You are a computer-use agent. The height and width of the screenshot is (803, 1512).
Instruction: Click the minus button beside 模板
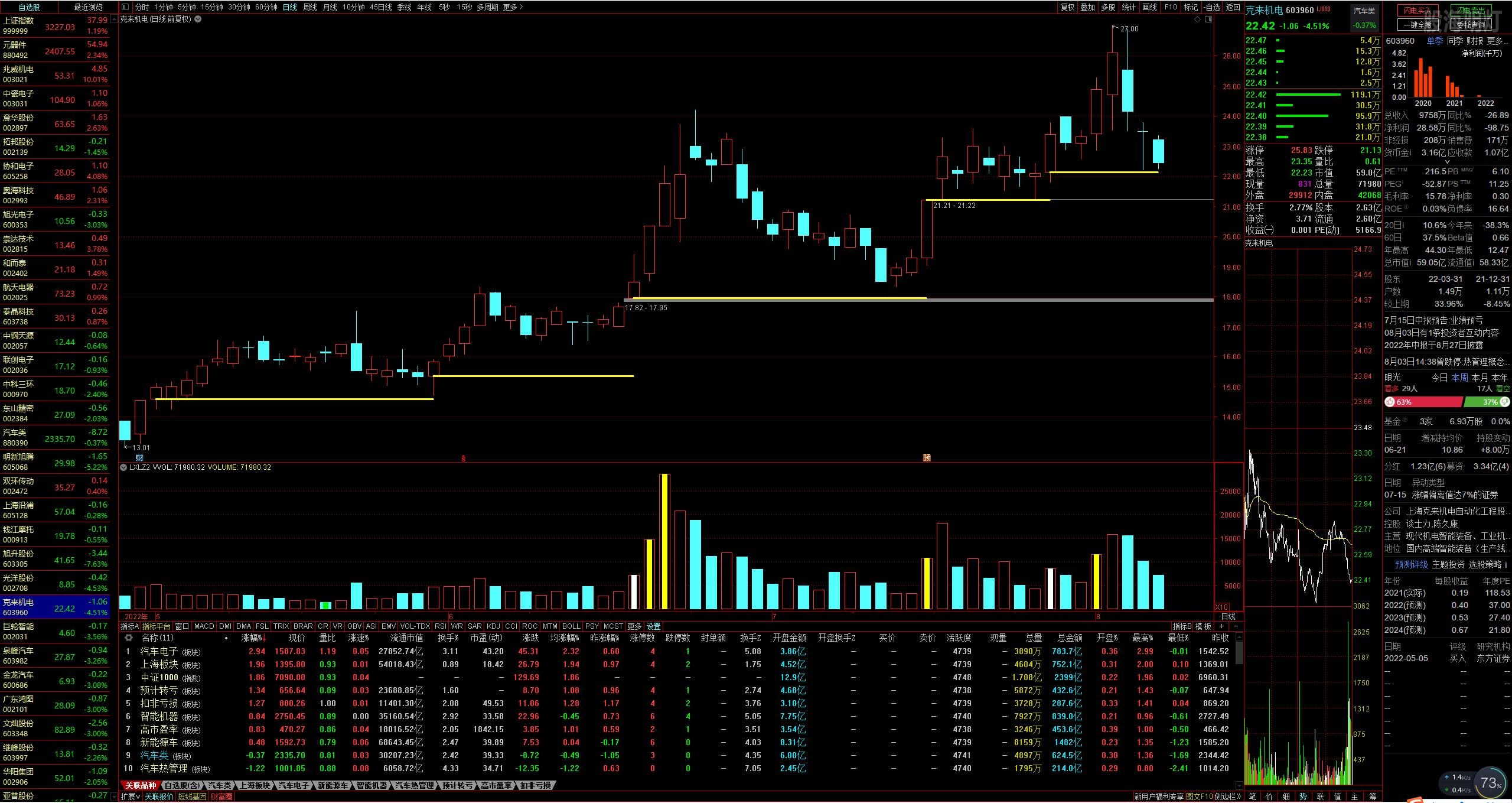click(1236, 626)
